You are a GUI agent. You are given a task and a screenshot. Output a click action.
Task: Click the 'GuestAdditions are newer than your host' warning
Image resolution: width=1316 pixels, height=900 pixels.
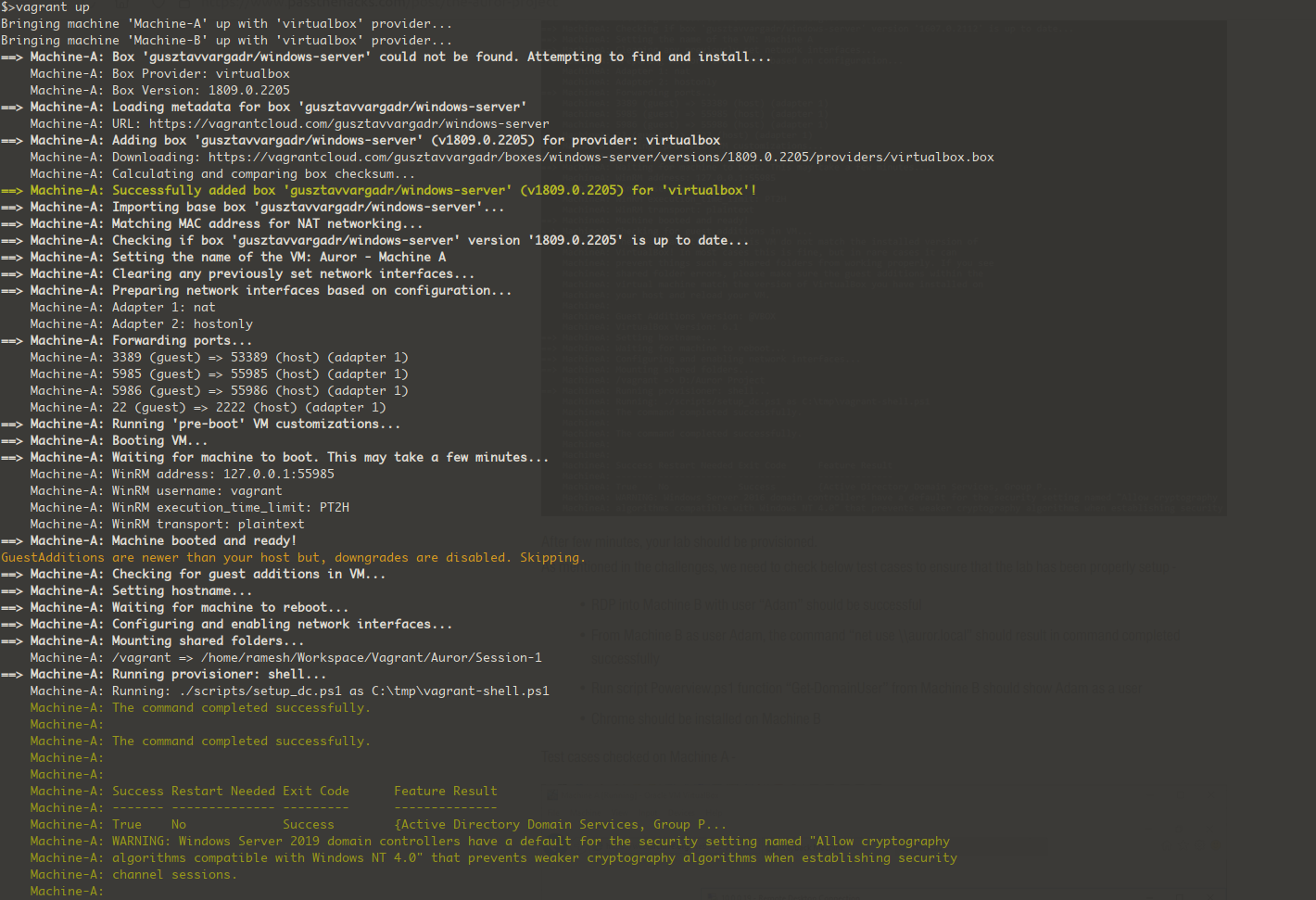[293, 558]
